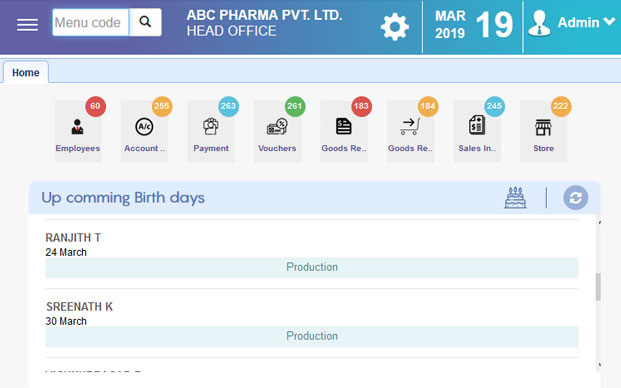Switch to the Home tab
The height and width of the screenshot is (388, 621).
26,72
